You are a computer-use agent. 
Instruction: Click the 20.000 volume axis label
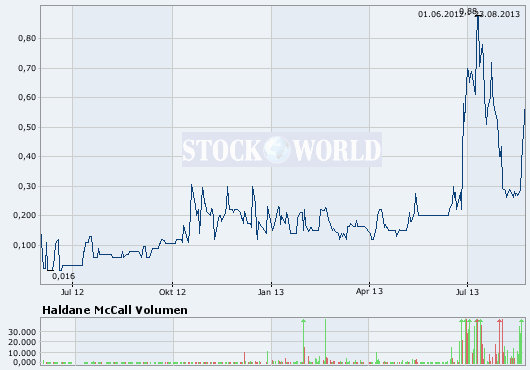point(22,342)
